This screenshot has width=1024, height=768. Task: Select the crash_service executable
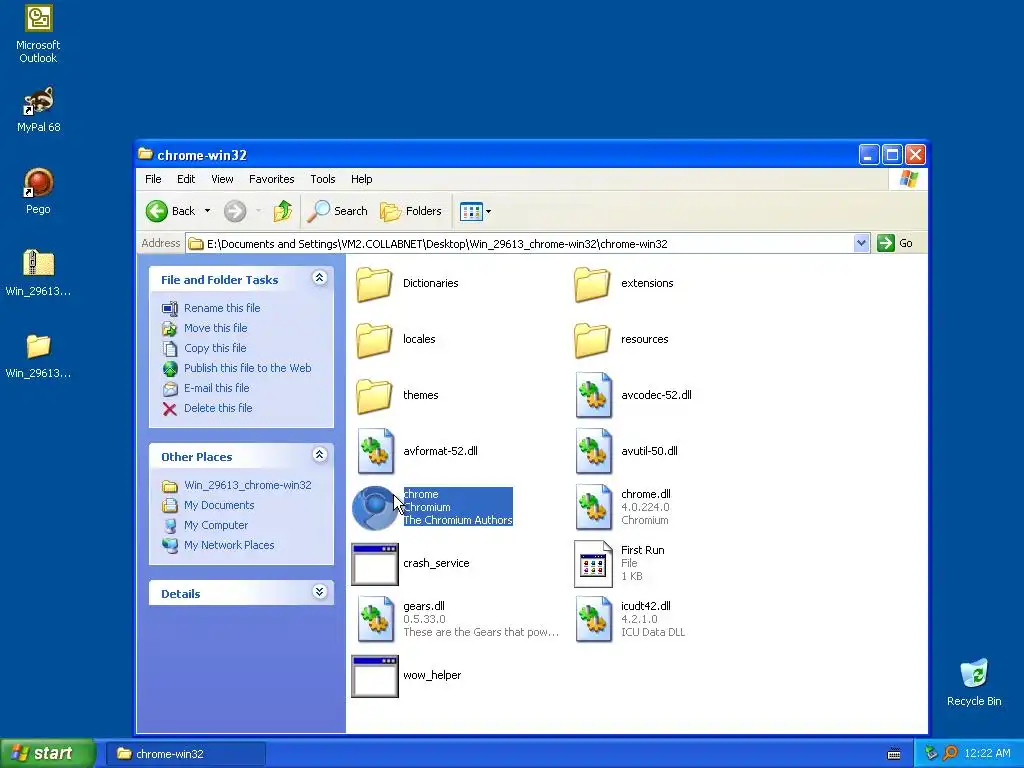pos(411,564)
